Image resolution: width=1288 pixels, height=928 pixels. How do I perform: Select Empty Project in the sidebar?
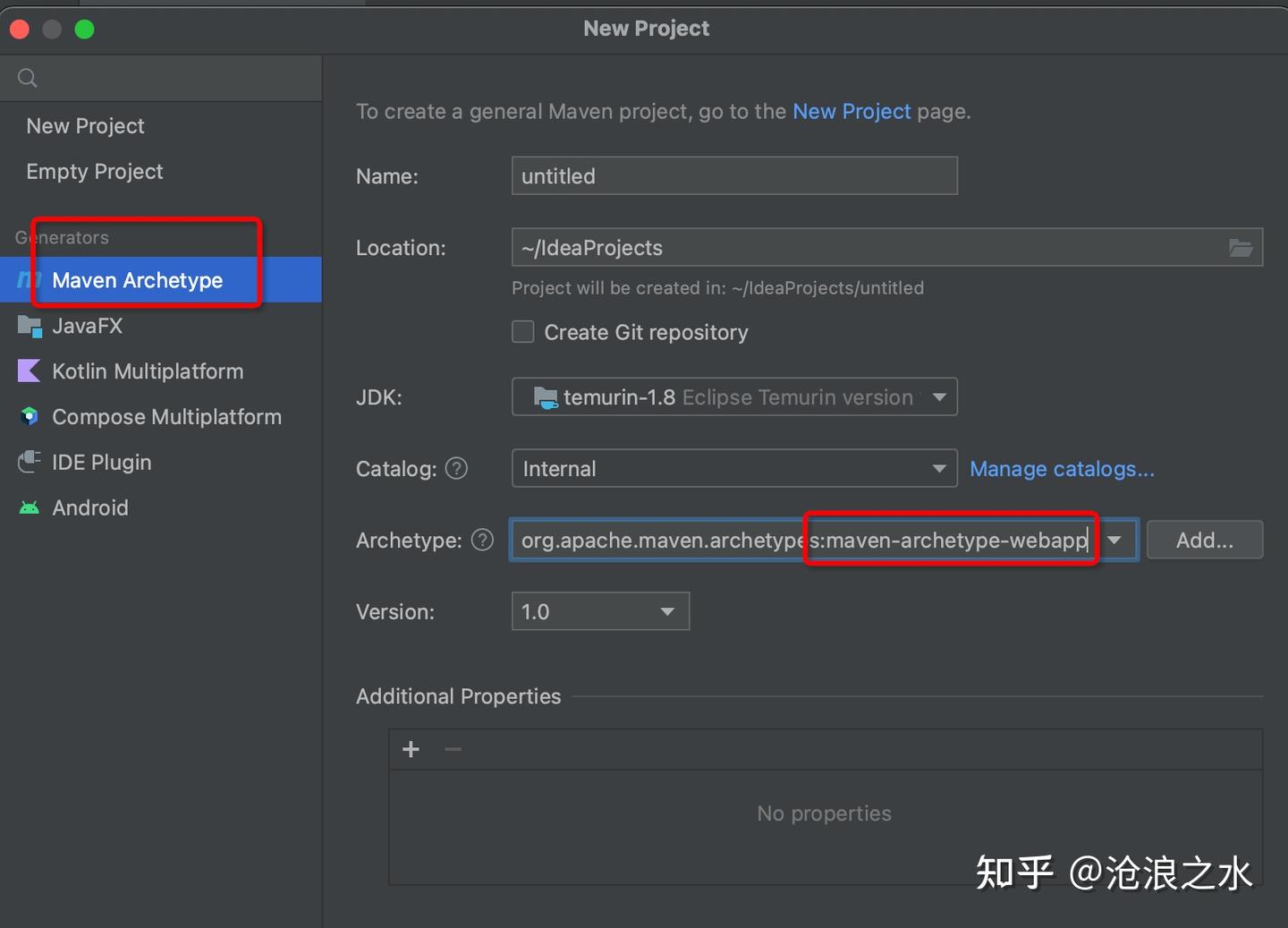(x=95, y=172)
